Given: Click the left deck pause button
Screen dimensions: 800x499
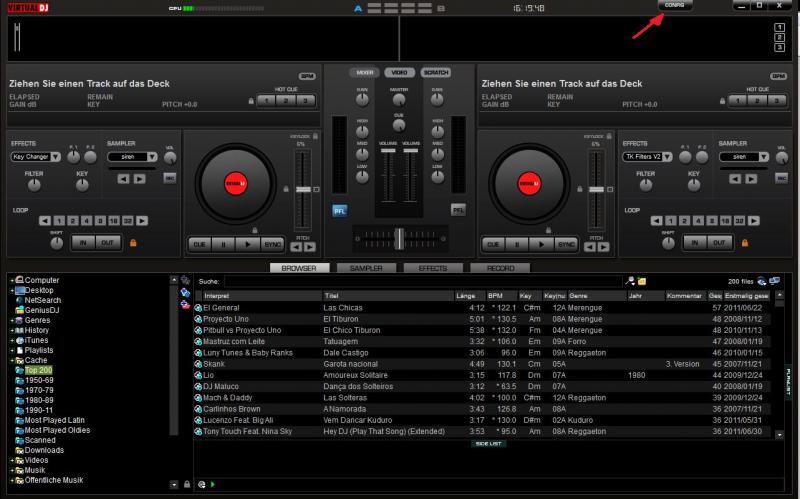Looking at the screenshot, I should (223, 244).
